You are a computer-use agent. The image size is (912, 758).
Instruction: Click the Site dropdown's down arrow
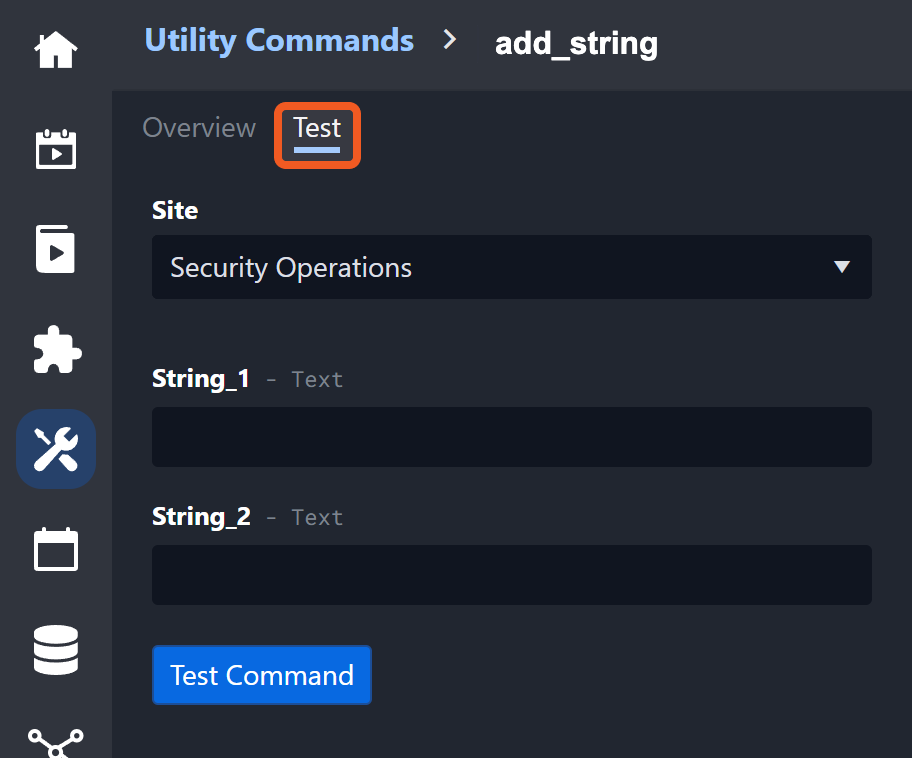[x=842, y=267]
